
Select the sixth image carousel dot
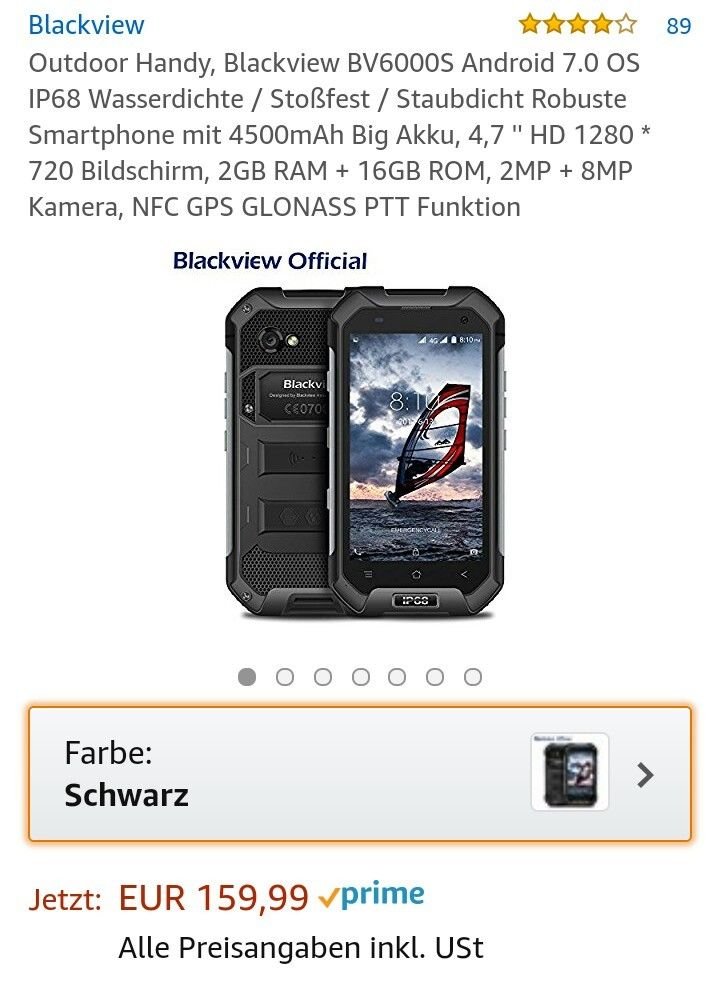435,676
